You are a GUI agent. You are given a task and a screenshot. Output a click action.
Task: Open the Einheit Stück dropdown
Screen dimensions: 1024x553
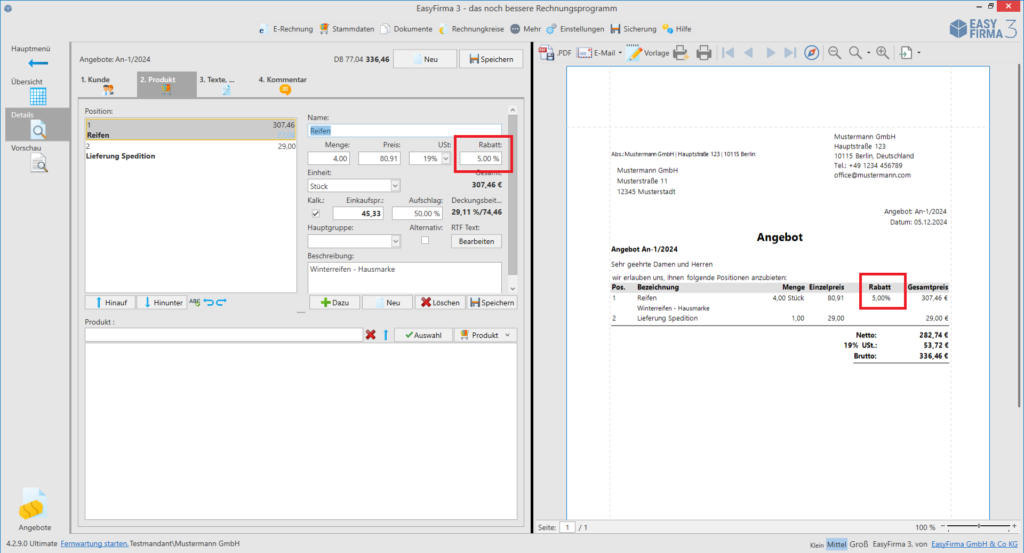pyautogui.click(x=394, y=186)
